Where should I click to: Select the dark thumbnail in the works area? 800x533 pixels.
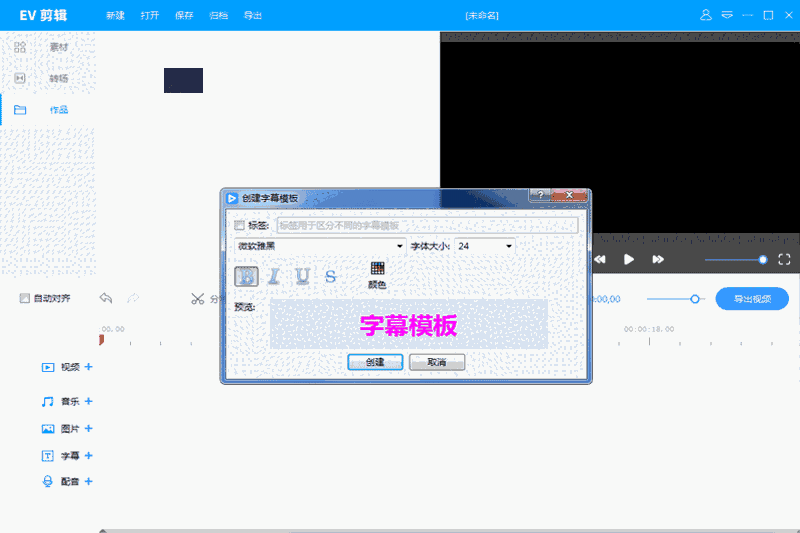(x=183, y=80)
